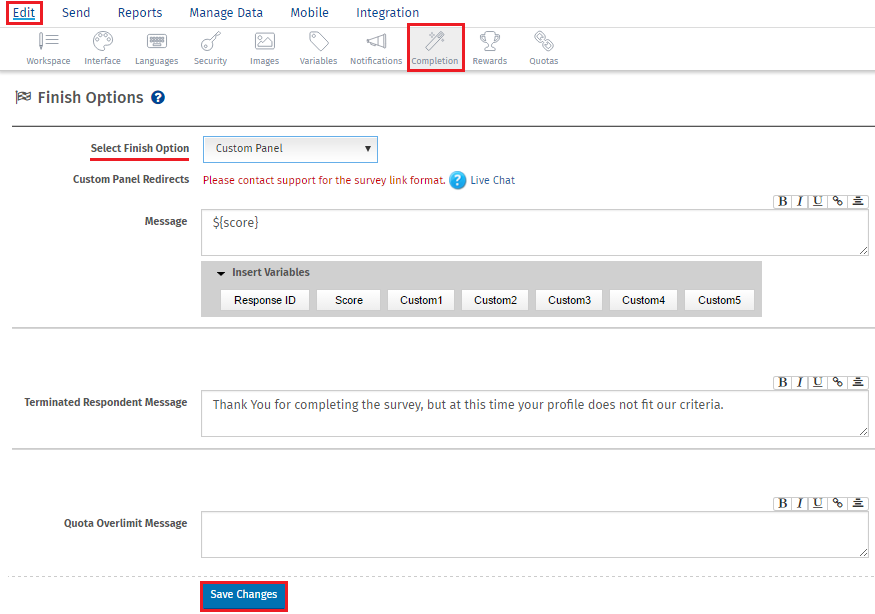Collapse the Insert Variables section
This screenshot has height=614, width=875.
tap(221, 273)
